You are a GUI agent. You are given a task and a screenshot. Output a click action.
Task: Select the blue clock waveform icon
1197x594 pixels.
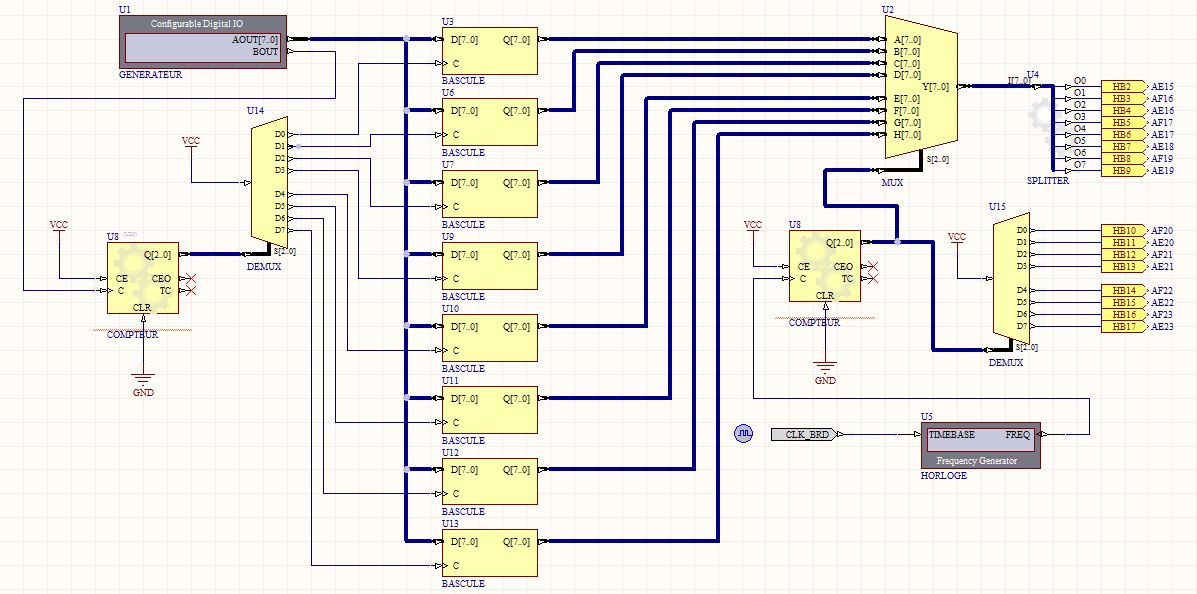(743, 434)
